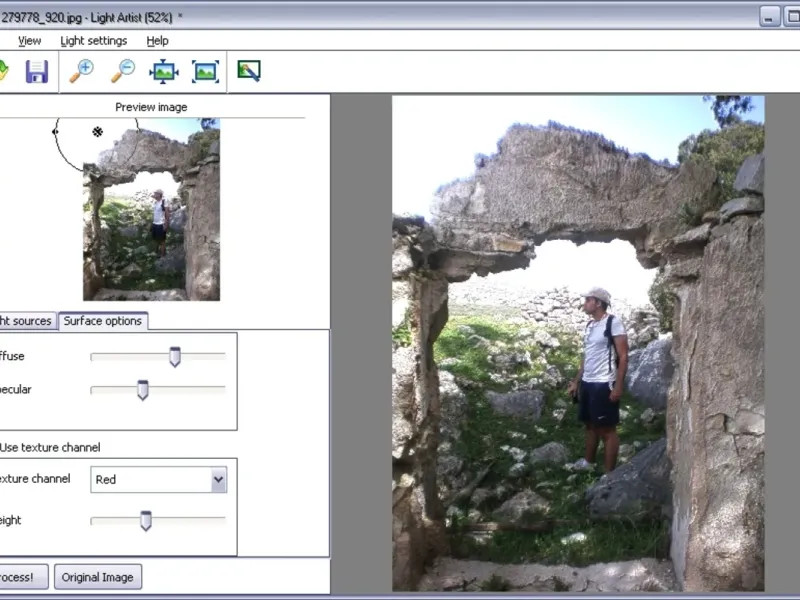Click the image-with-brush toolbar icon
The height and width of the screenshot is (600, 800).
point(249,71)
